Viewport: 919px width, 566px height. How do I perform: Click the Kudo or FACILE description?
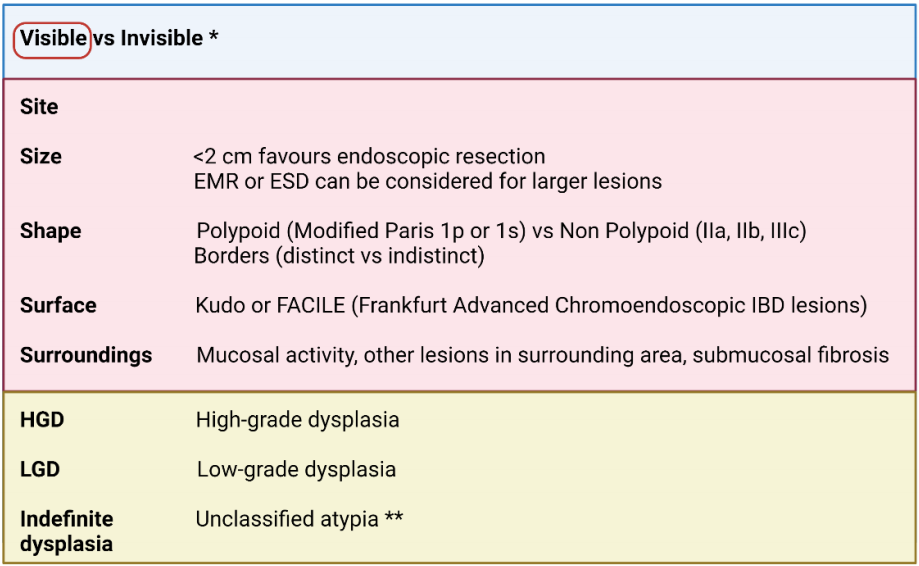531,306
